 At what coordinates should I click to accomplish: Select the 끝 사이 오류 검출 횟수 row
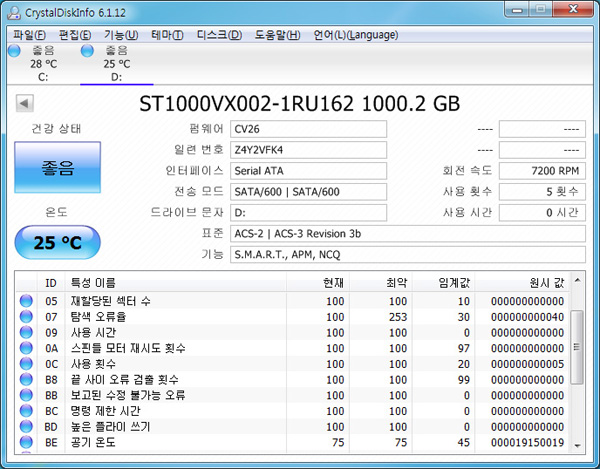(x=293, y=379)
